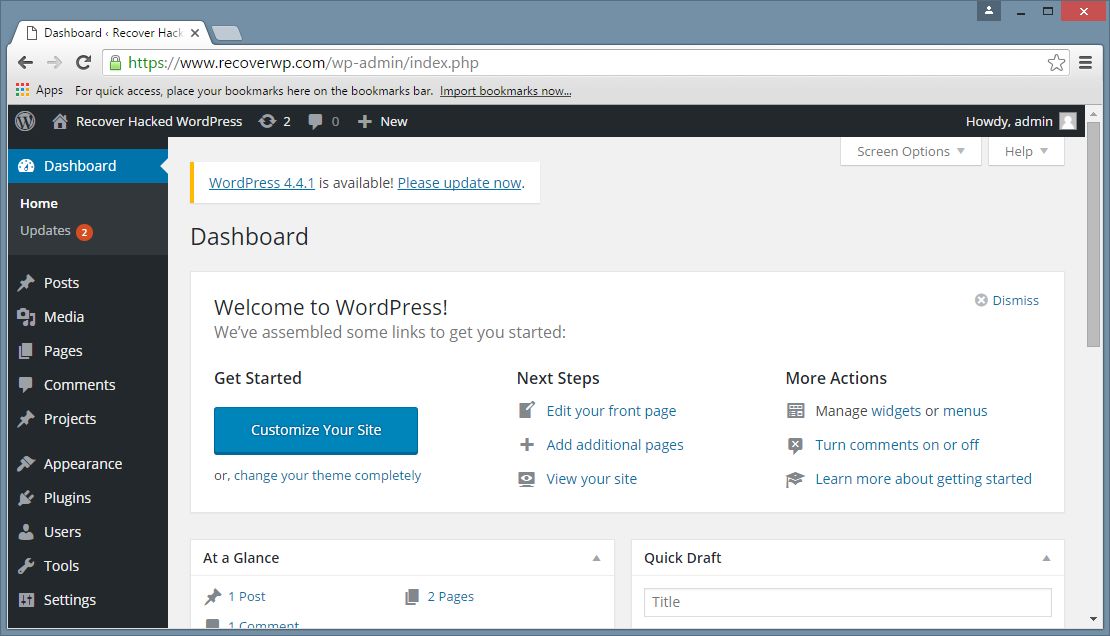This screenshot has height=636, width=1110.
Task: Open a new browser tab
Action: coord(227,33)
